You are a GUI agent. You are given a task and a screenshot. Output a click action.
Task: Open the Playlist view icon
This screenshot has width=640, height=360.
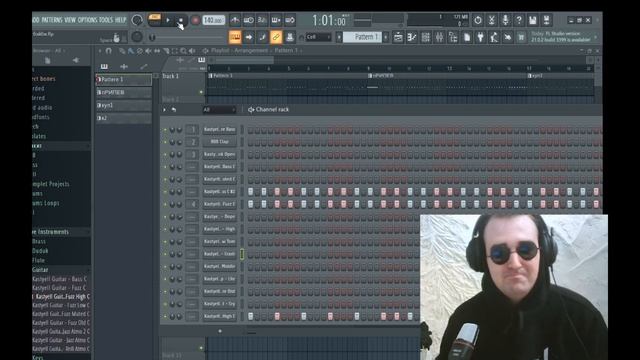tap(398, 37)
